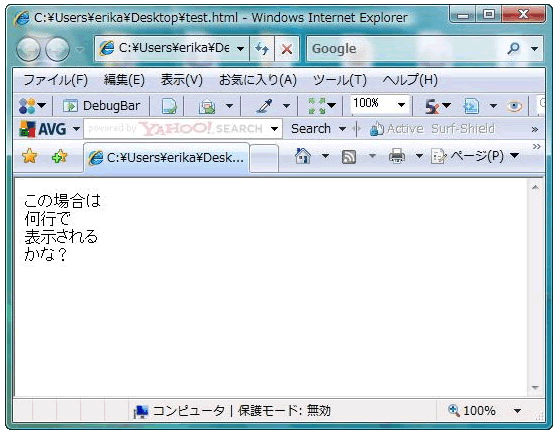This screenshot has height=435, width=558.
Task: Open the status bar zoom level dropdown
Action: click(517, 411)
